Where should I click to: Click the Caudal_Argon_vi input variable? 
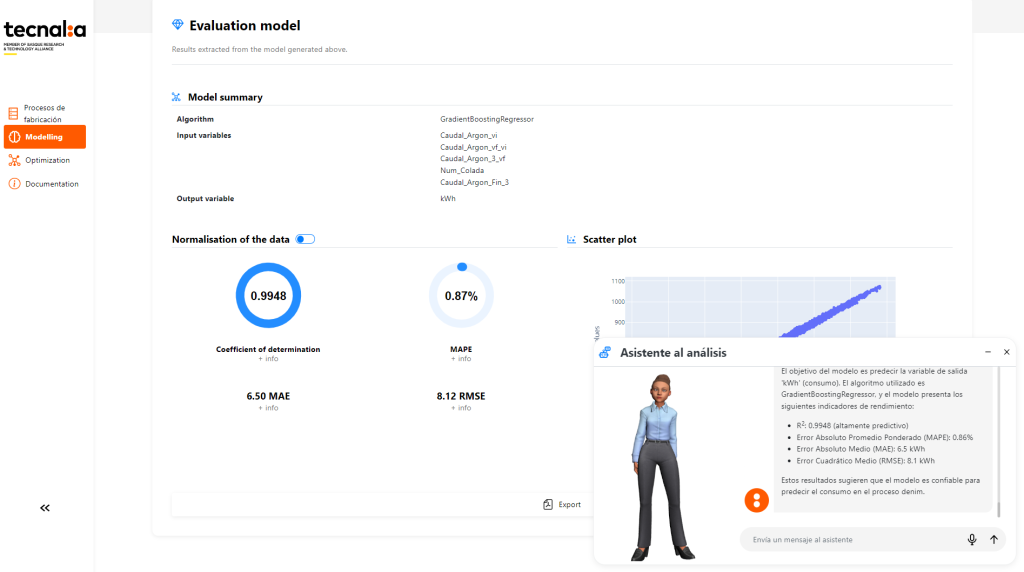pos(468,136)
